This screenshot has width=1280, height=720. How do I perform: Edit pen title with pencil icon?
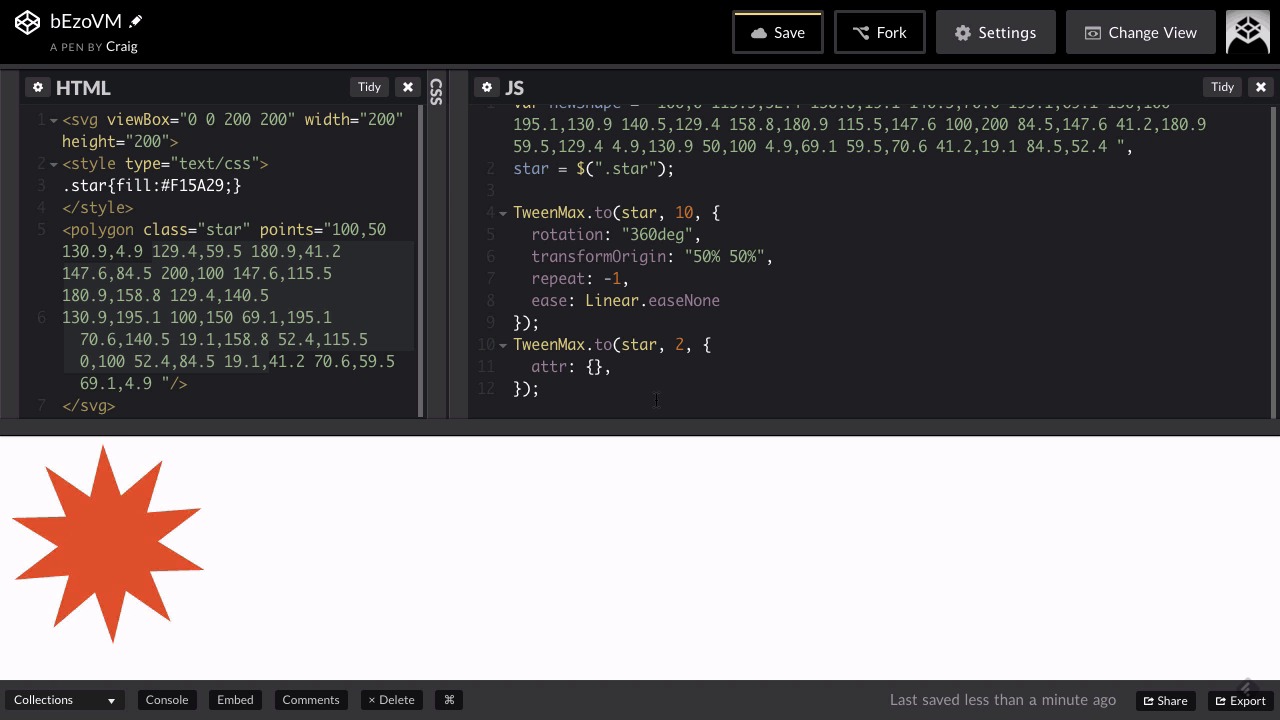136,21
